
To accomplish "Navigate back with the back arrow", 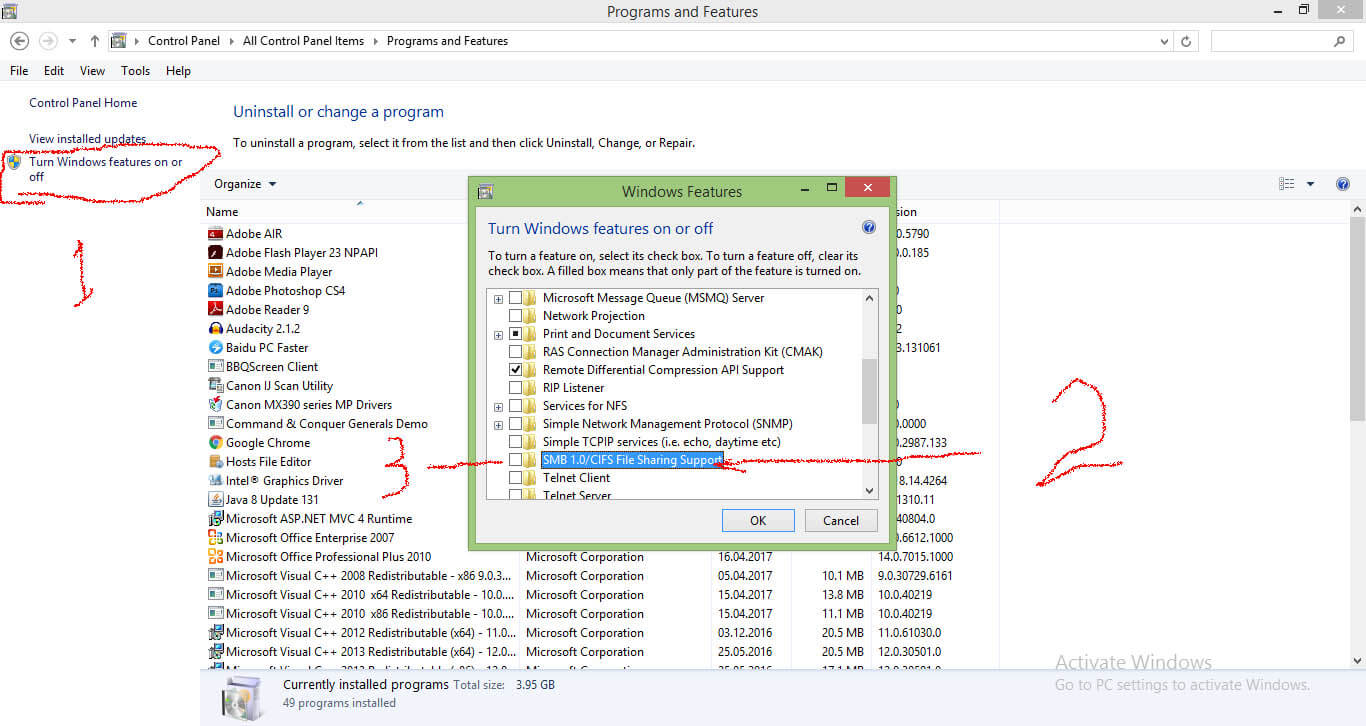I will 19,41.
